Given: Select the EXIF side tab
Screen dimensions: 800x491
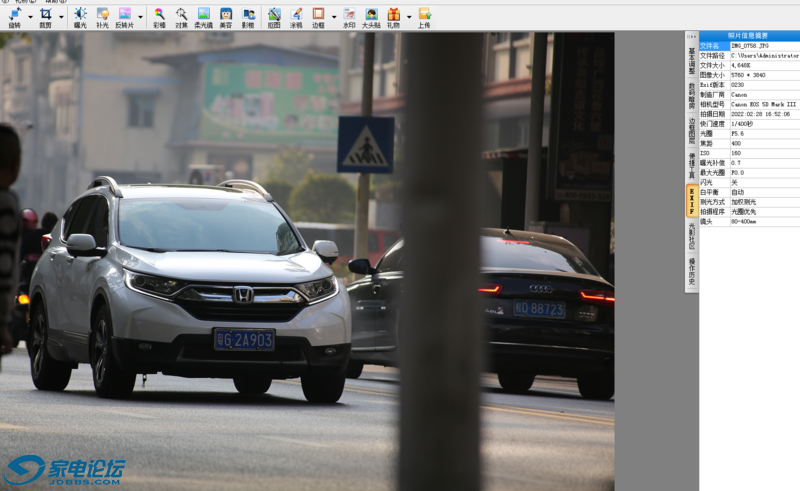Looking at the screenshot, I should tap(692, 201).
